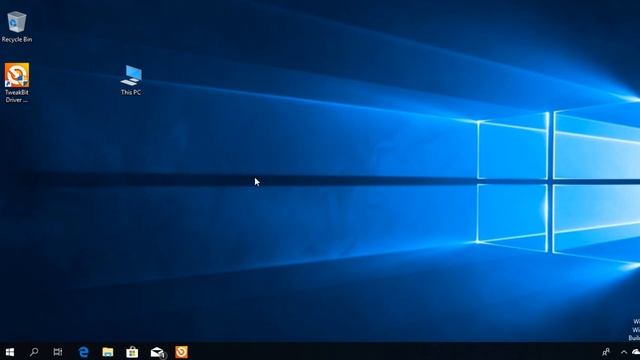Screen dimensions: 640x360
Task: Open the Windows Start menu
Action: point(10,352)
